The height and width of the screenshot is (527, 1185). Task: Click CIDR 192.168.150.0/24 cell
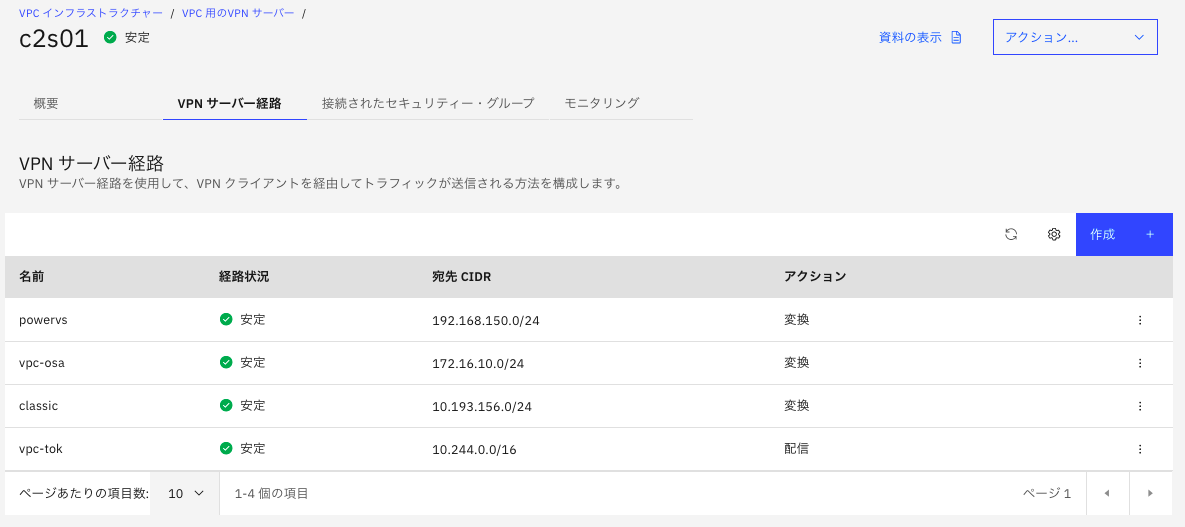tap(485, 321)
